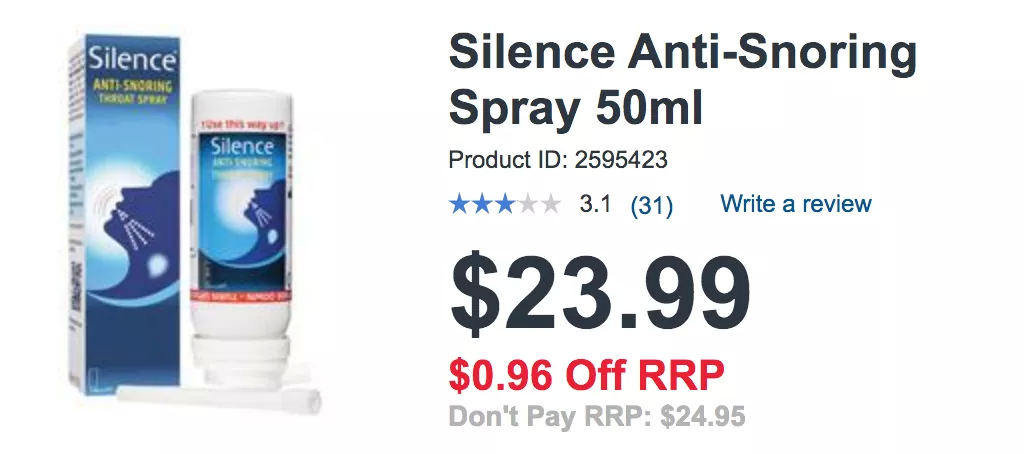Screen dimensions: 1024x454
Task: Click the 3.1 average rating number
Action: [x=595, y=204]
